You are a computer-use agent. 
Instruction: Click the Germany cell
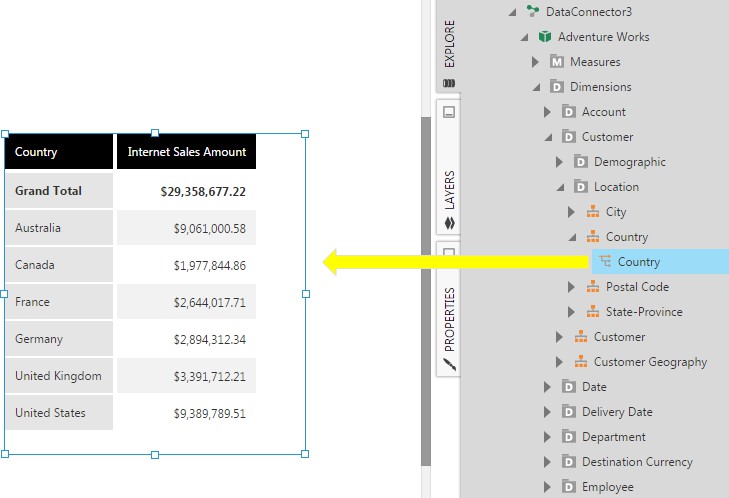point(59,339)
